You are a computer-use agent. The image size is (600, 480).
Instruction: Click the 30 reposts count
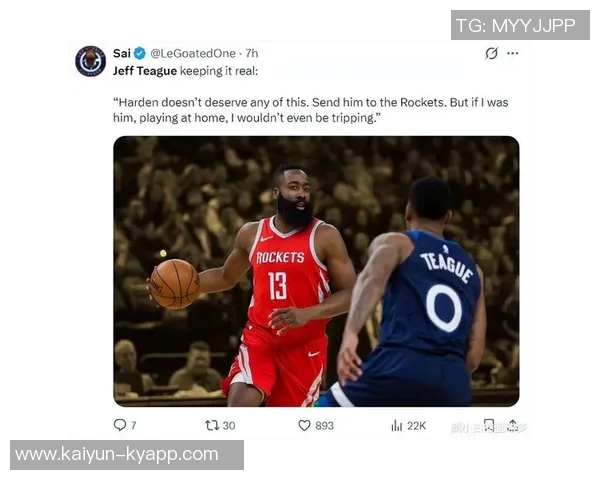pos(228,426)
